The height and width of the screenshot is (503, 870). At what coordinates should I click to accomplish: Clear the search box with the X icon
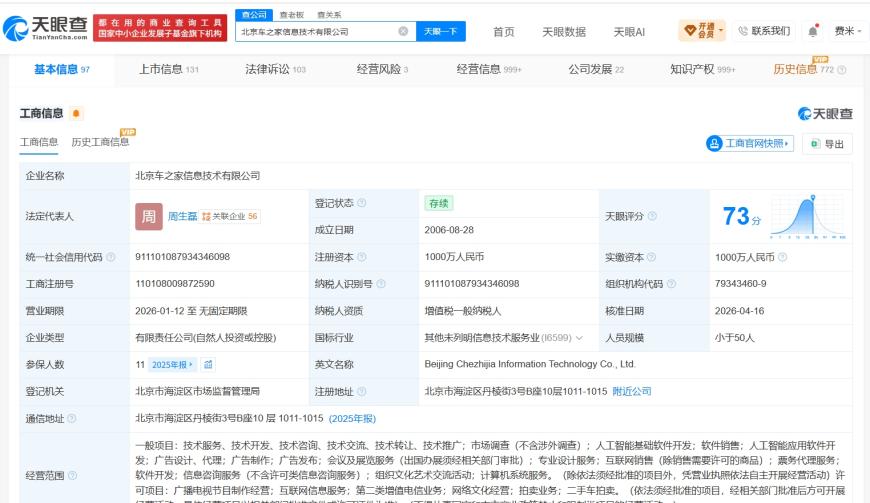pyautogui.click(x=403, y=32)
